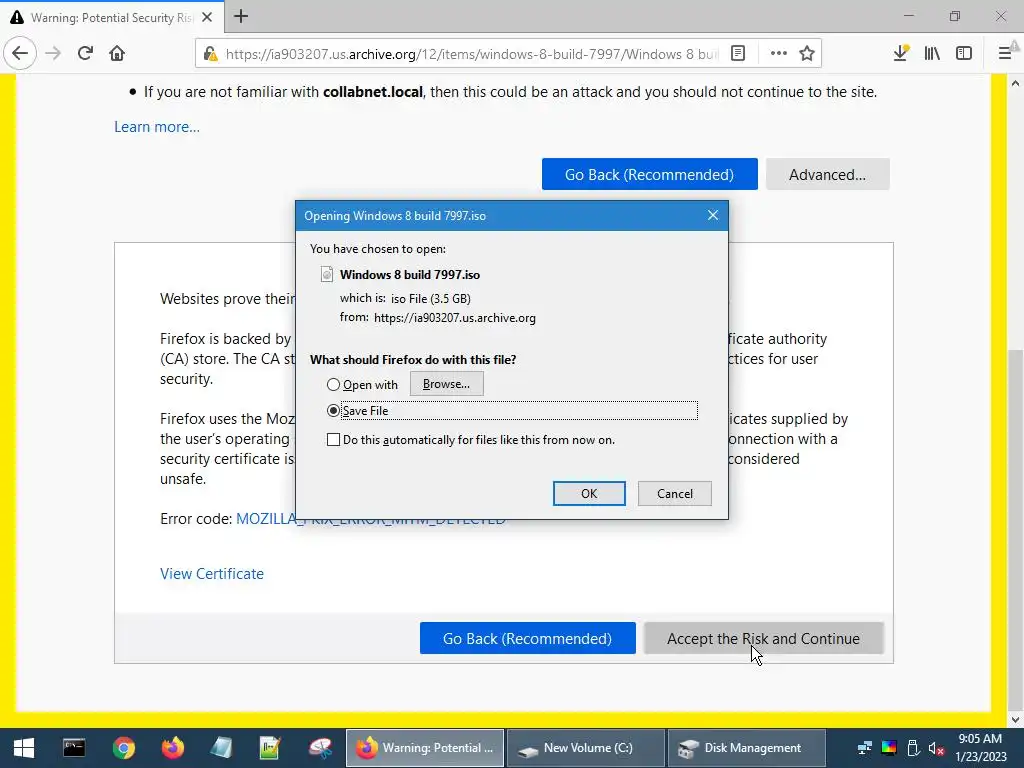
Task: Cancel the file download dialog
Action: point(675,494)
